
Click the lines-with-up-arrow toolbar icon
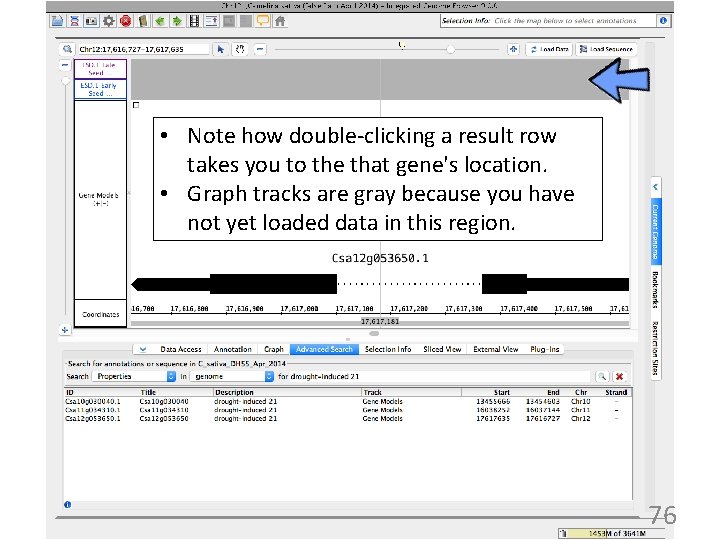211,21
